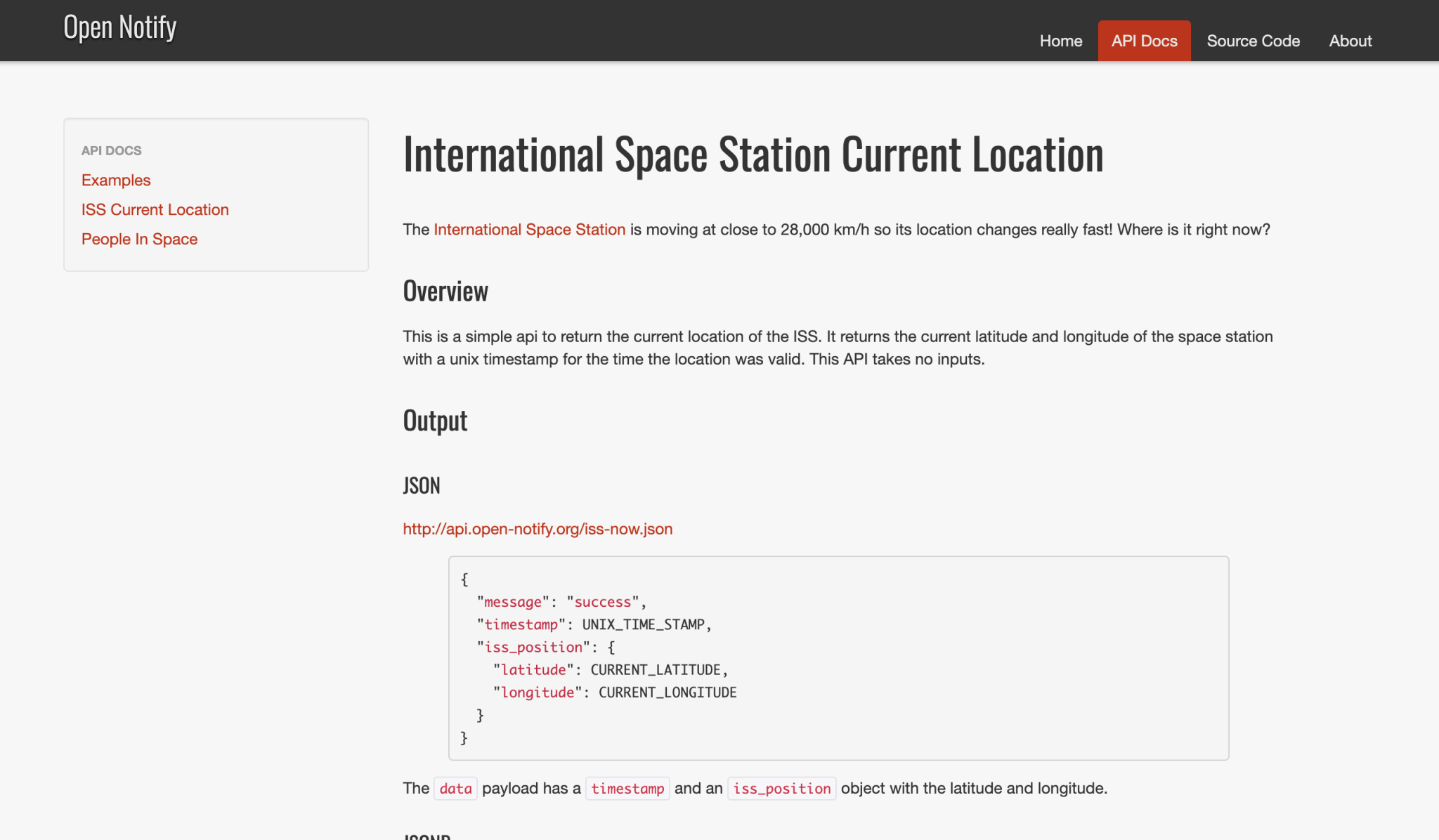The height and width of the screenshot is (840, 1439).
Task: Go to the Home page
Action: coord(1060,41)
